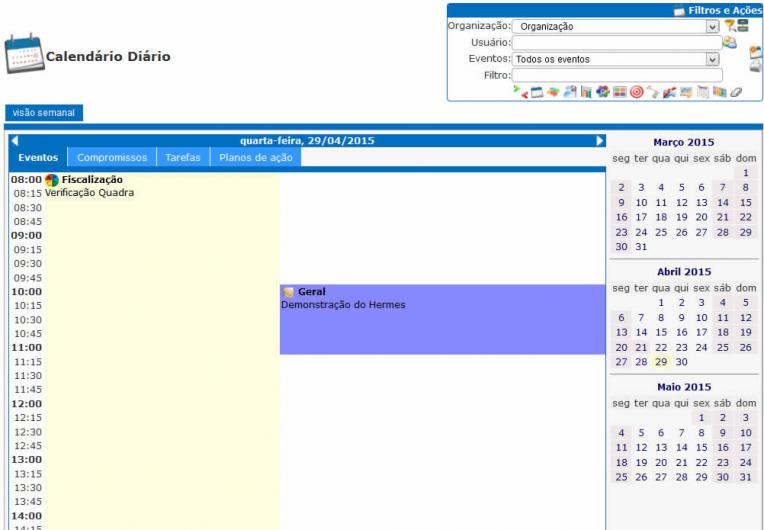Switch to the Compromissos tab
The width and height of the screenshot is (764, 530).
113,157
